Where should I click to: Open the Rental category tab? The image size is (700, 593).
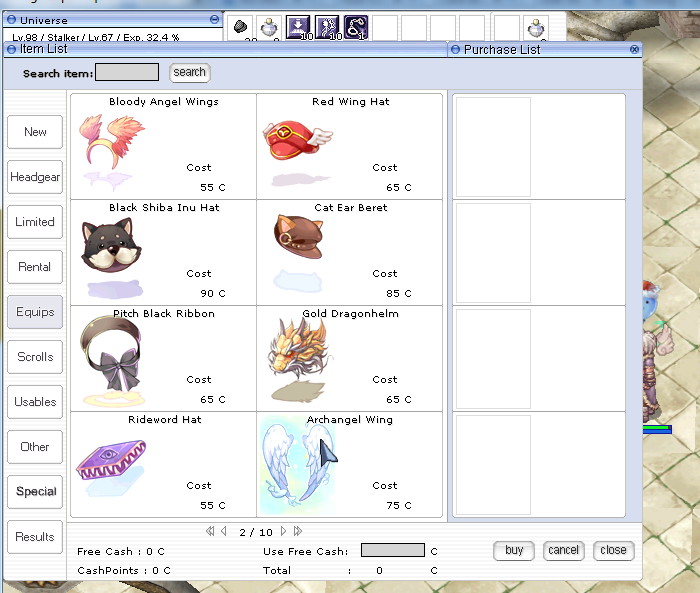(x=35, y=267)
